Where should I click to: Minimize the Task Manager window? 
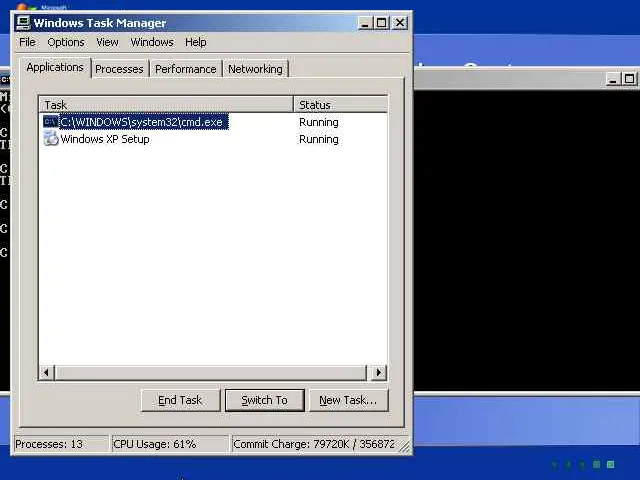364,23
